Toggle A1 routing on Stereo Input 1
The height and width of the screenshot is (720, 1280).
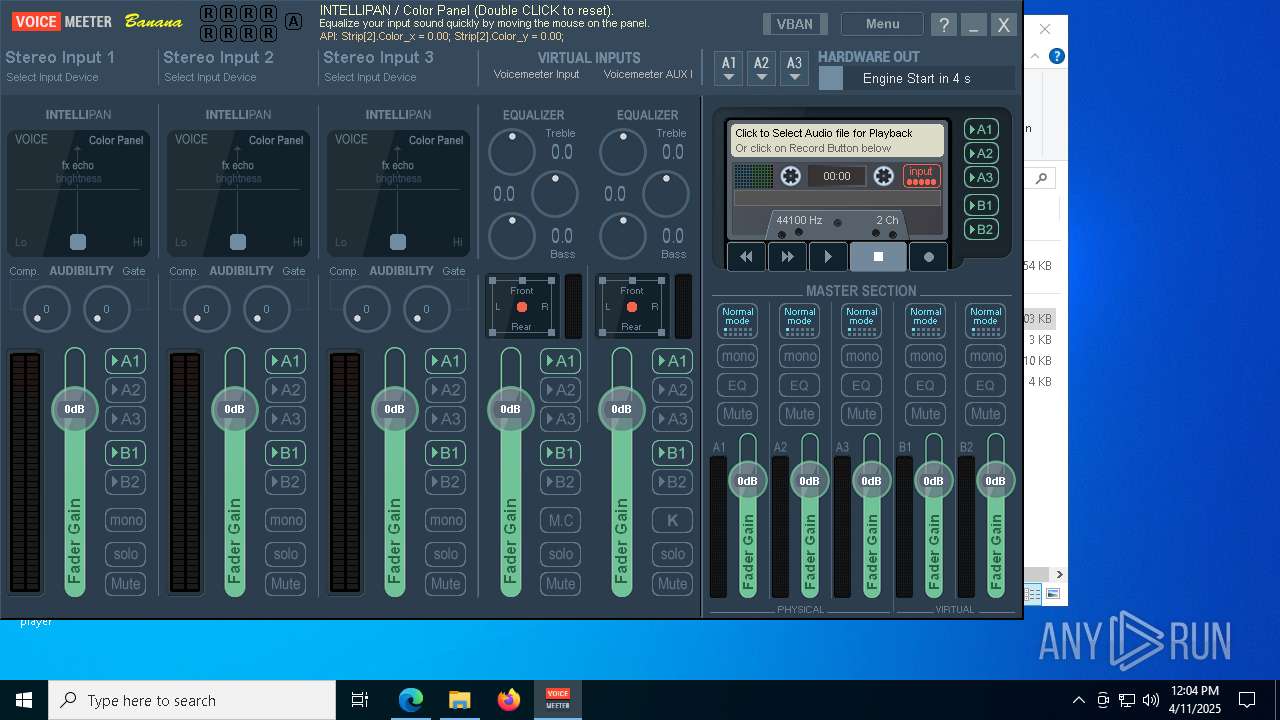pos(125,361)
